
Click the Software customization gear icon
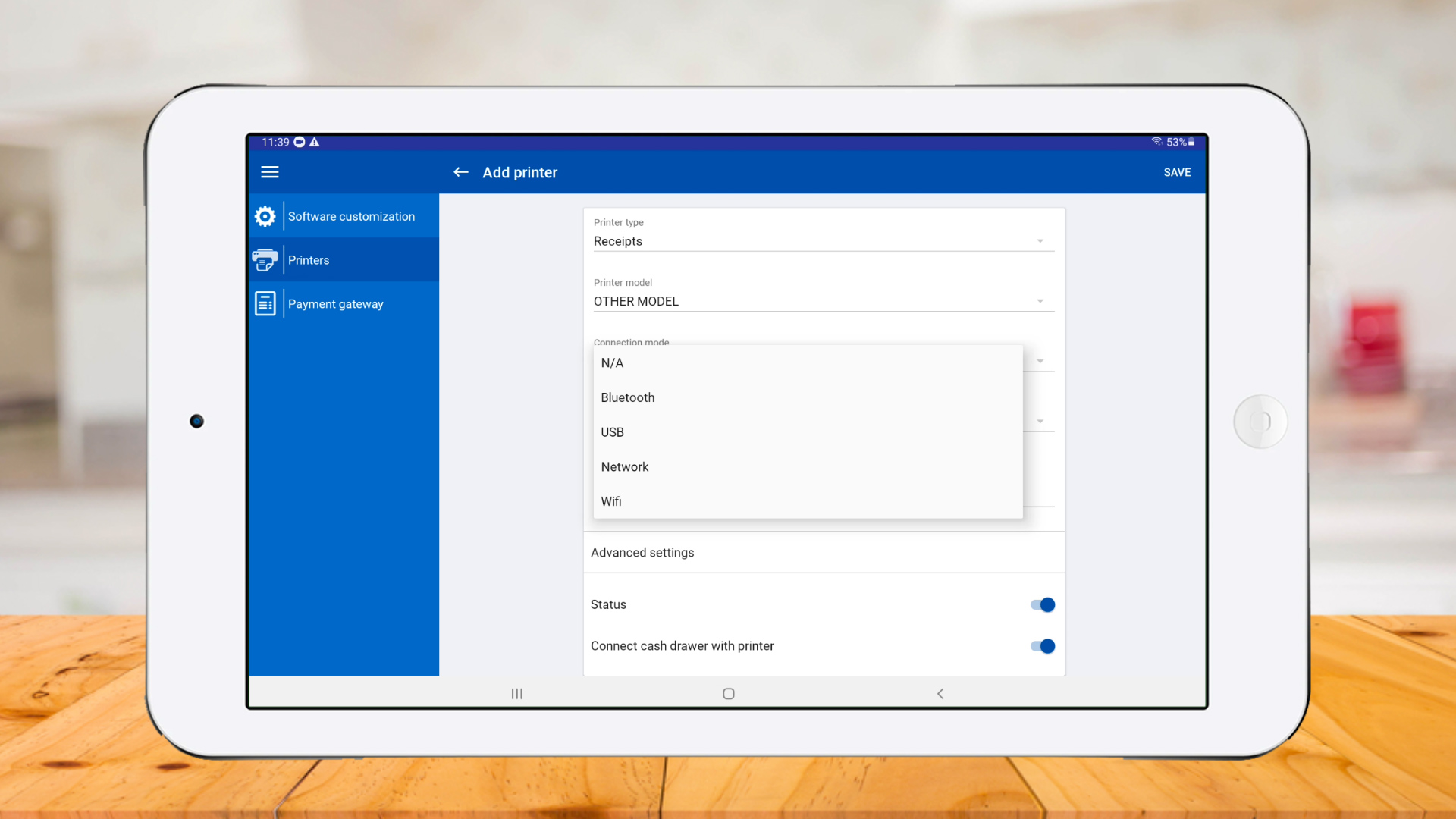click(265, 216)
